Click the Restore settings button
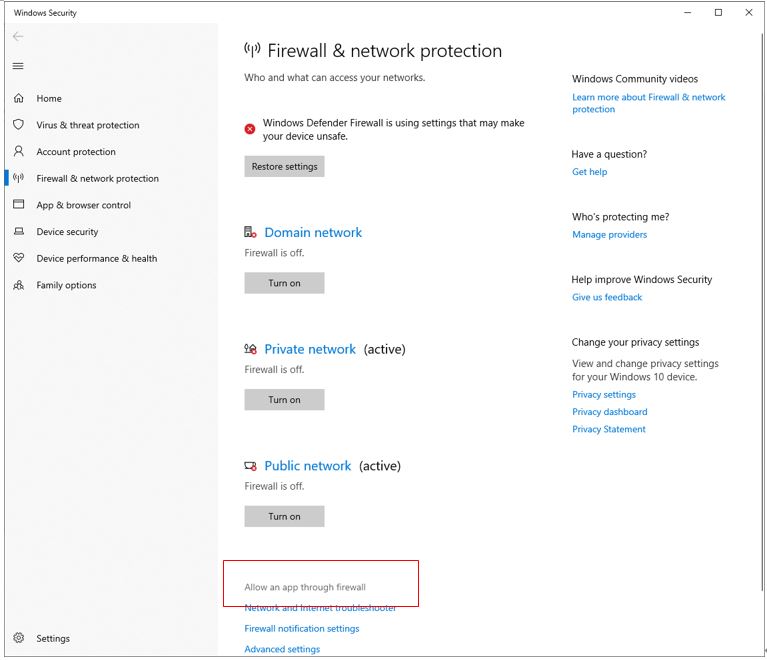This screenshot has width=767, height=660. [x=284, y=166]
